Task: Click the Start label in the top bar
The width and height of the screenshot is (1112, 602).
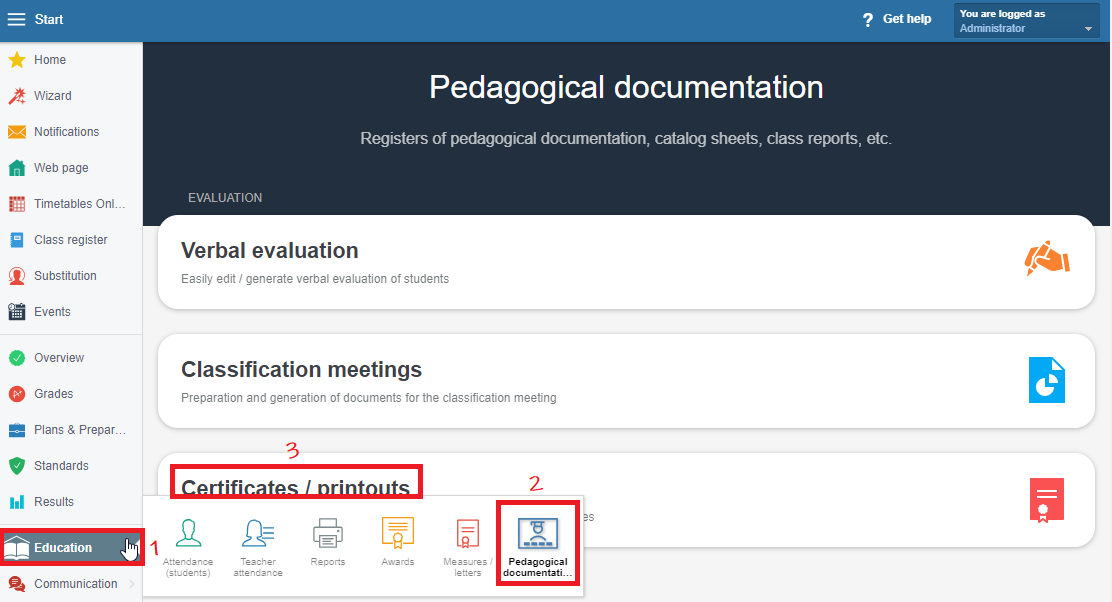Action: [x=49, y=20]
